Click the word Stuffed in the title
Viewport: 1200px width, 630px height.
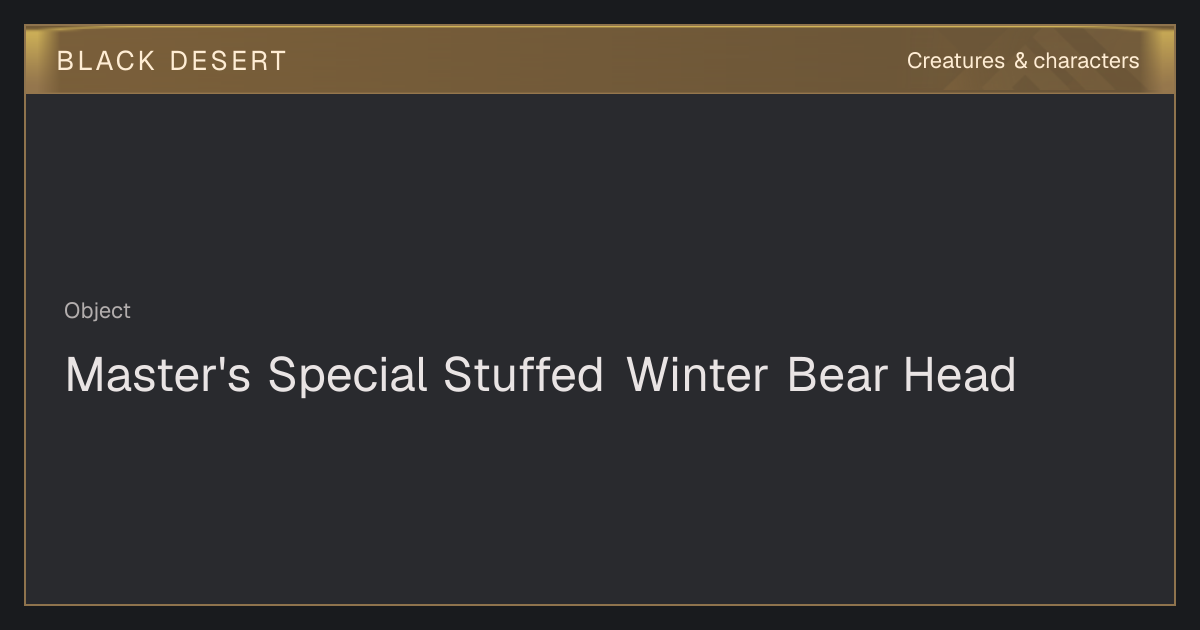tap(523, 375)
